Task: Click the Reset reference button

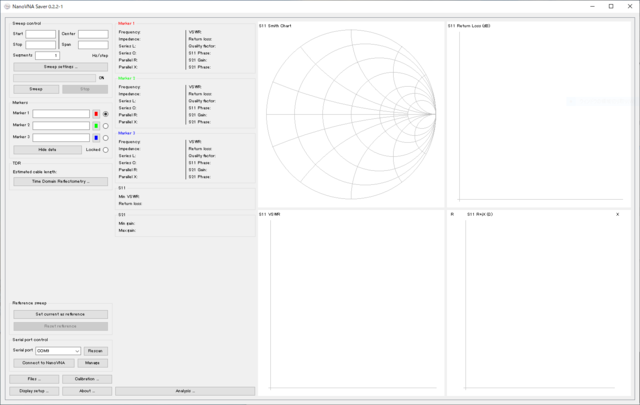Action: click(x=60, y=326)
